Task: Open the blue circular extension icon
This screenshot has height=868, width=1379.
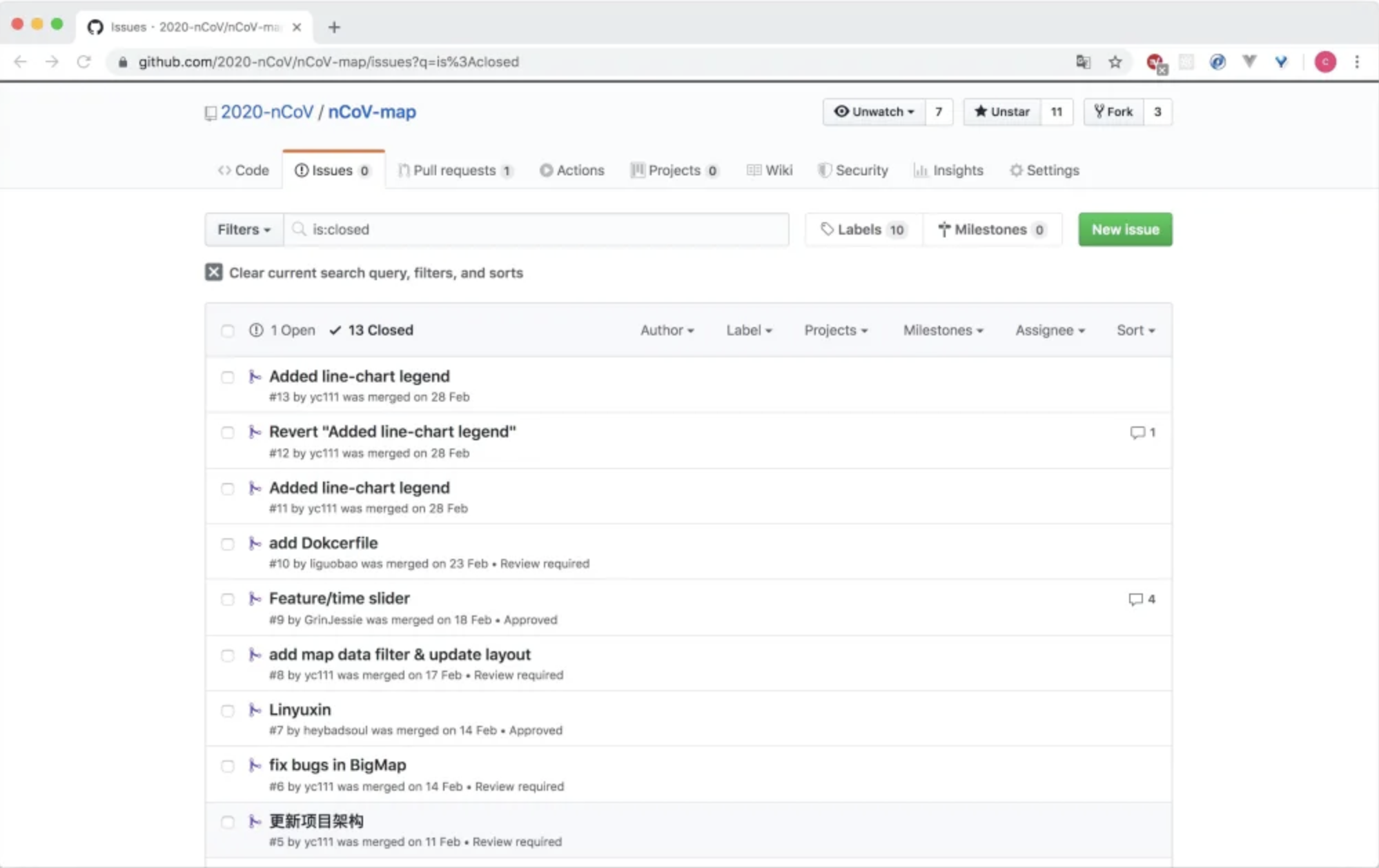Action: tap(1217, 62)
